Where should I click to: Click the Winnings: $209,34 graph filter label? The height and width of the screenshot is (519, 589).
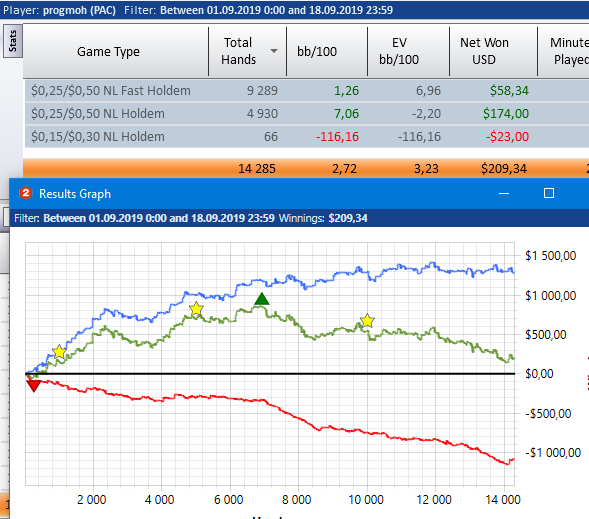tap(323, 218)
